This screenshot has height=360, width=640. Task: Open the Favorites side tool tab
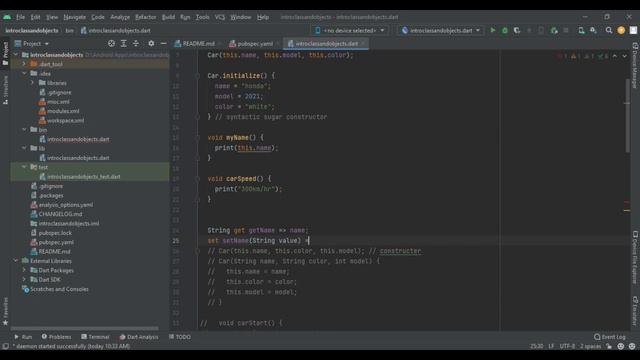coord(5,312)
